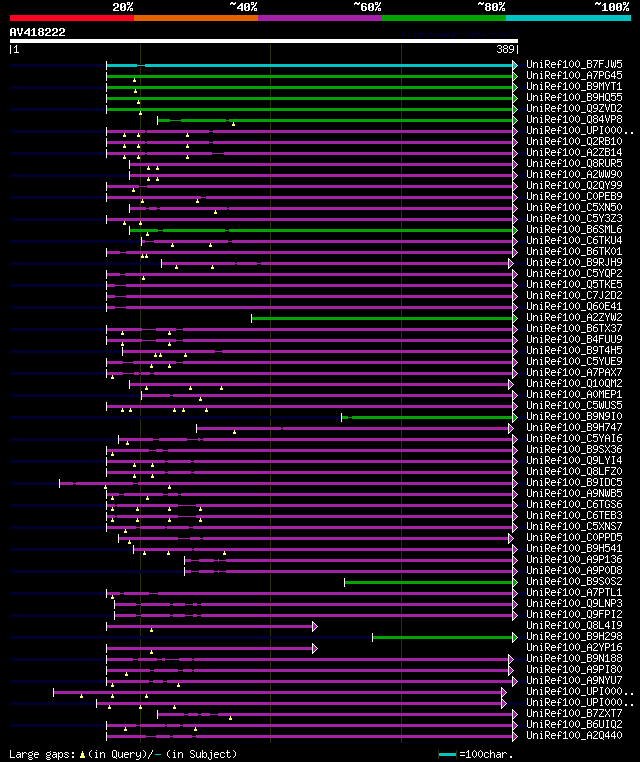Click the UniRef100_C5YQP2 label
The height and width of the screenshot is (762, 640).
coord(574,273)
